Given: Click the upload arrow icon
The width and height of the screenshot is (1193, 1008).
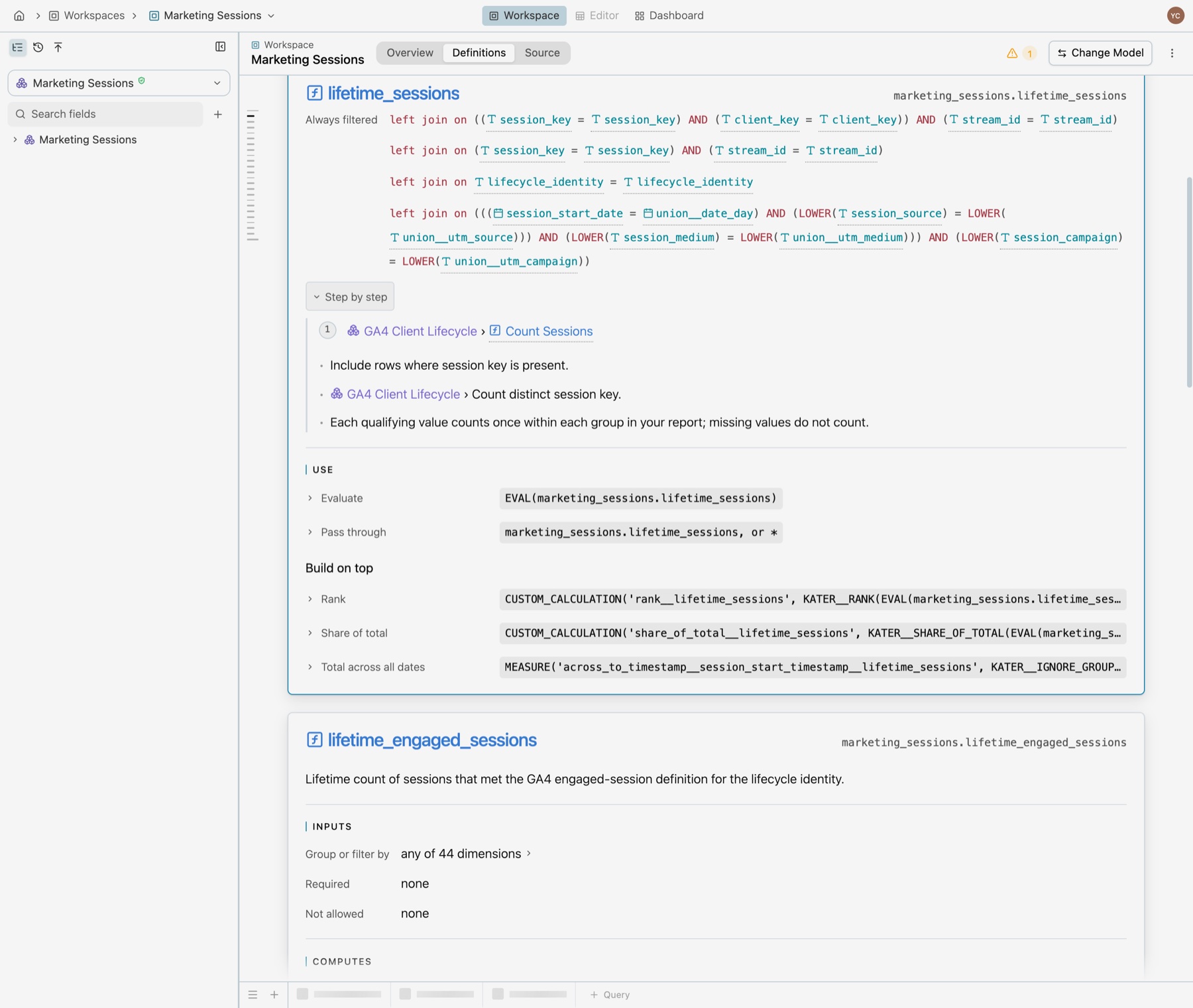Looking at the screenshot, I should pos(58,47).
